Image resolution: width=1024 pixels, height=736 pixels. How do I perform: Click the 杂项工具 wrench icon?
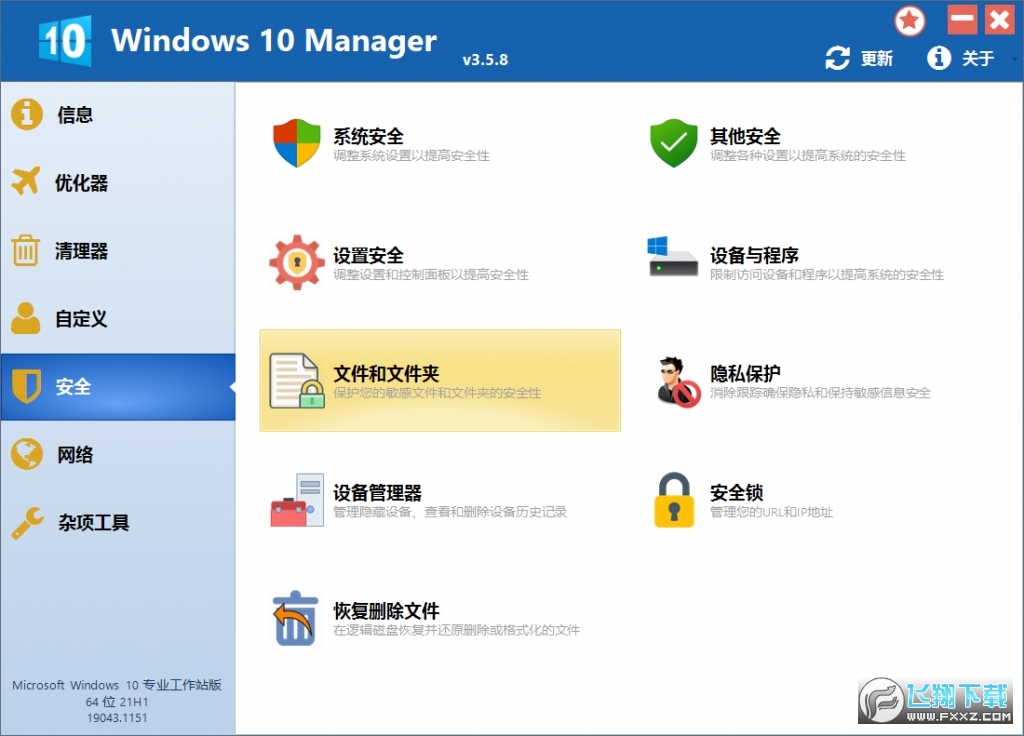(x=27, y=522)
